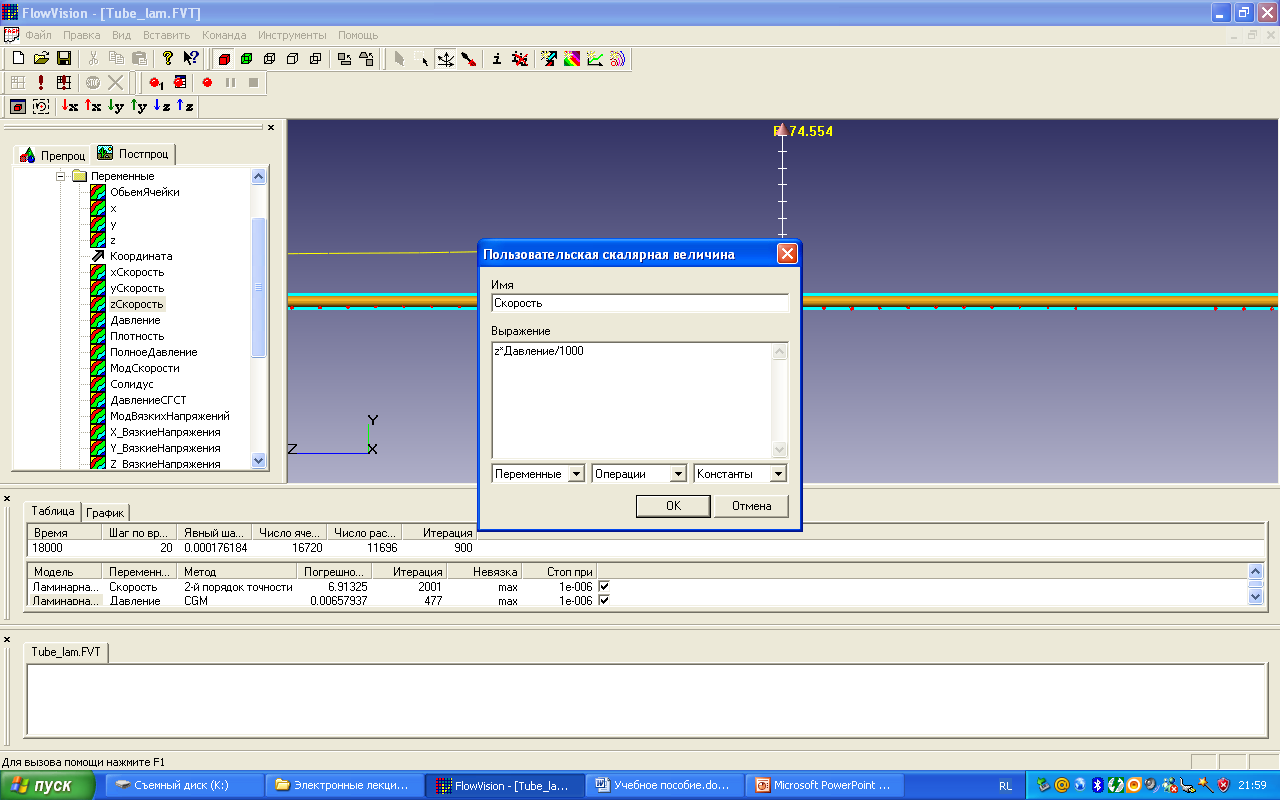Open the График tab

click(106, 512)
